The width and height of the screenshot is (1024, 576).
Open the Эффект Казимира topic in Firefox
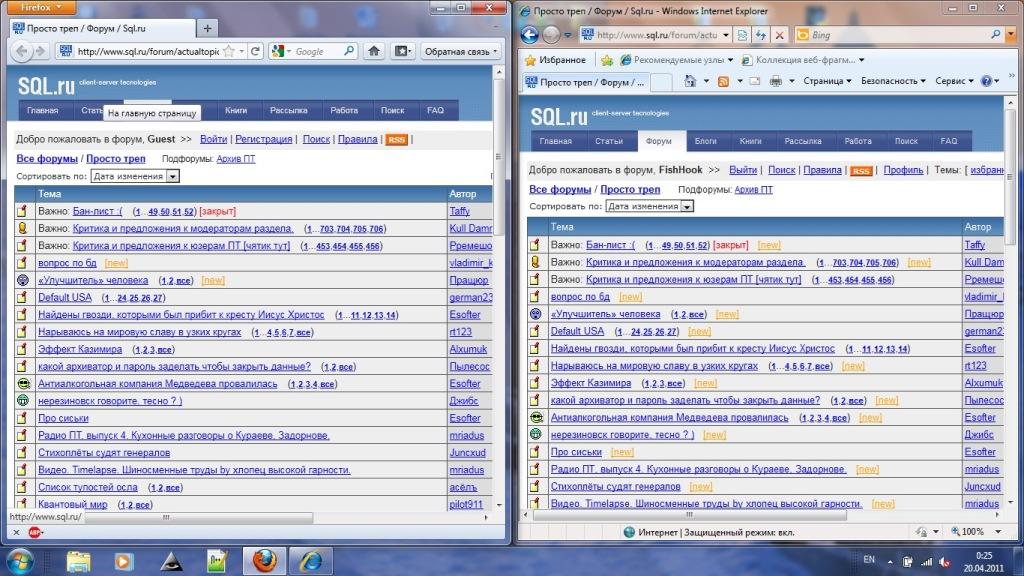tap(80, 350)
